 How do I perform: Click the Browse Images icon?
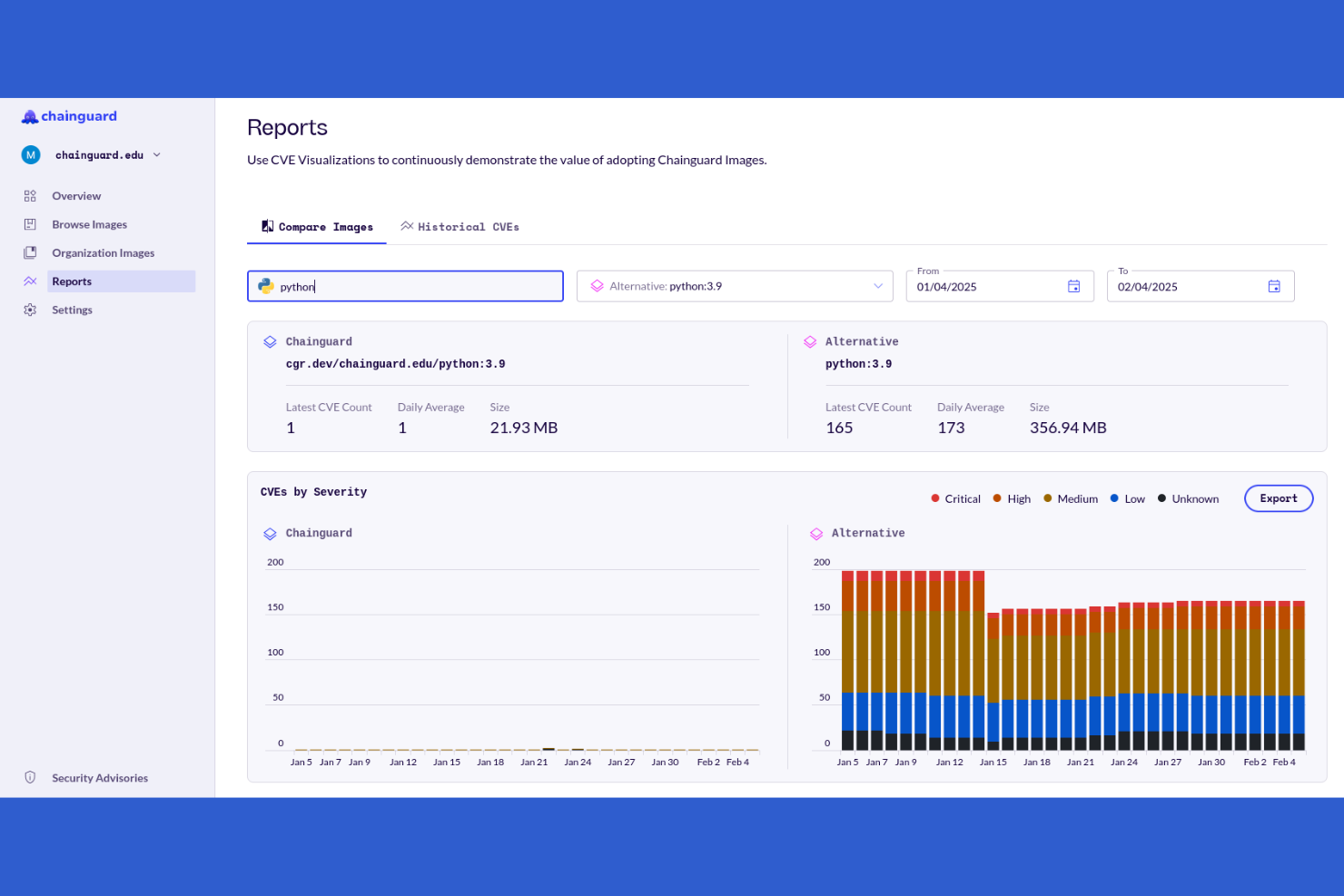point(30,224)
